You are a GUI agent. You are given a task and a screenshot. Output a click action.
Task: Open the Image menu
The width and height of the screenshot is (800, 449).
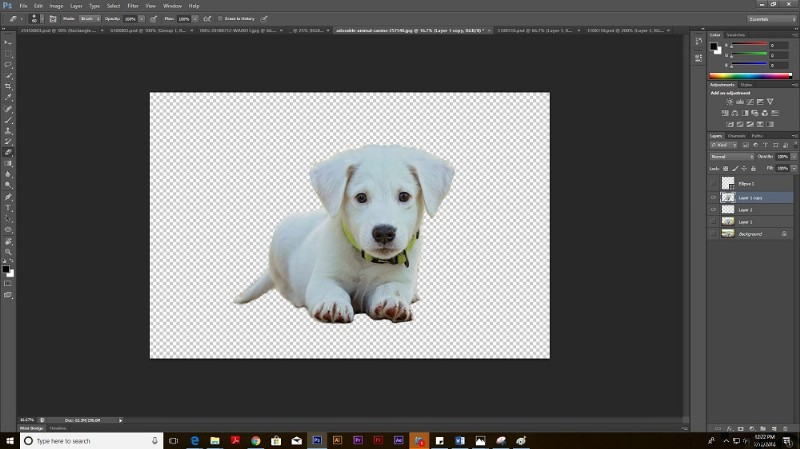[56, 6]
